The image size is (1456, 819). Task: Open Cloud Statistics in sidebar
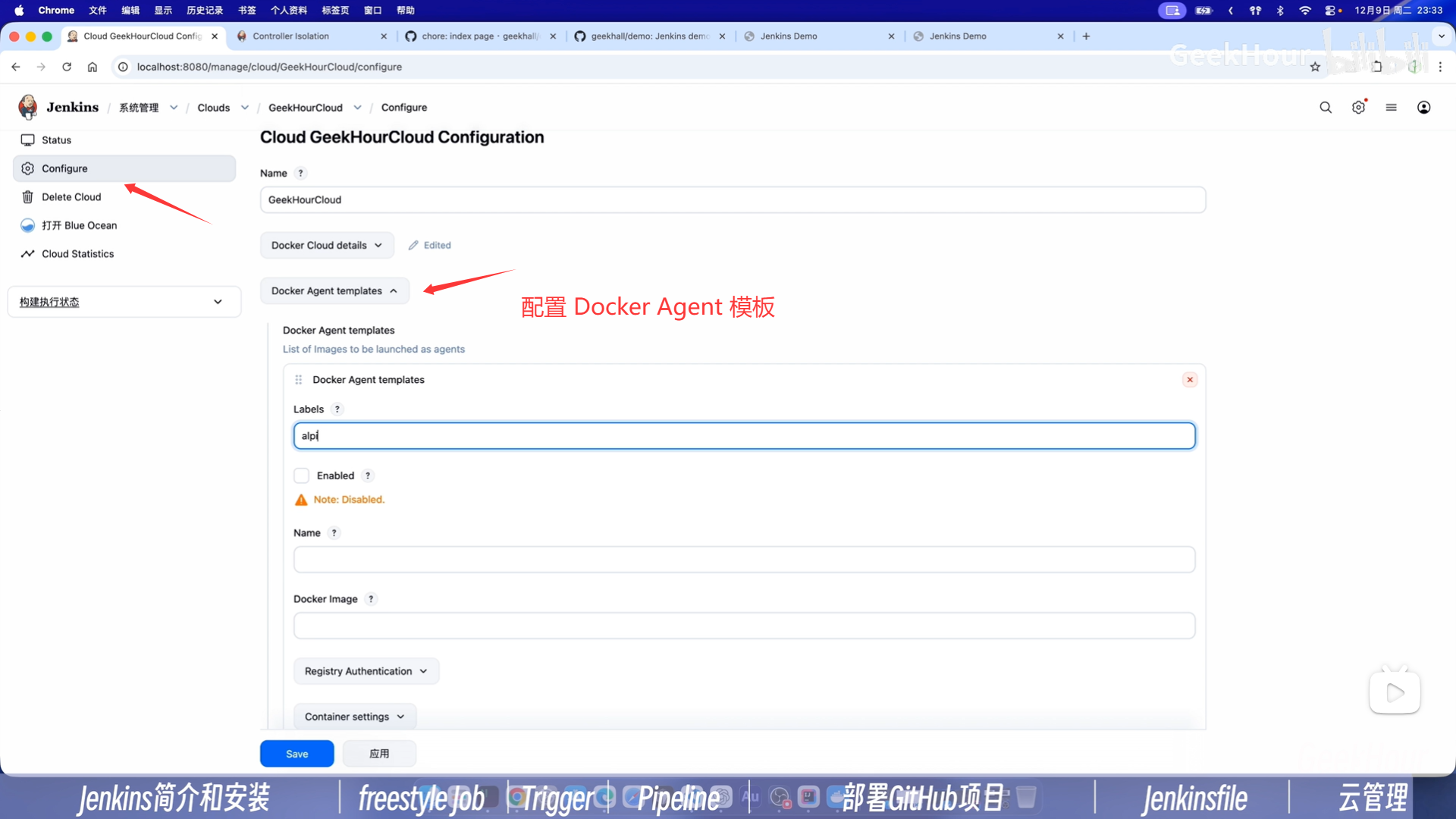[x=77, y=254]
